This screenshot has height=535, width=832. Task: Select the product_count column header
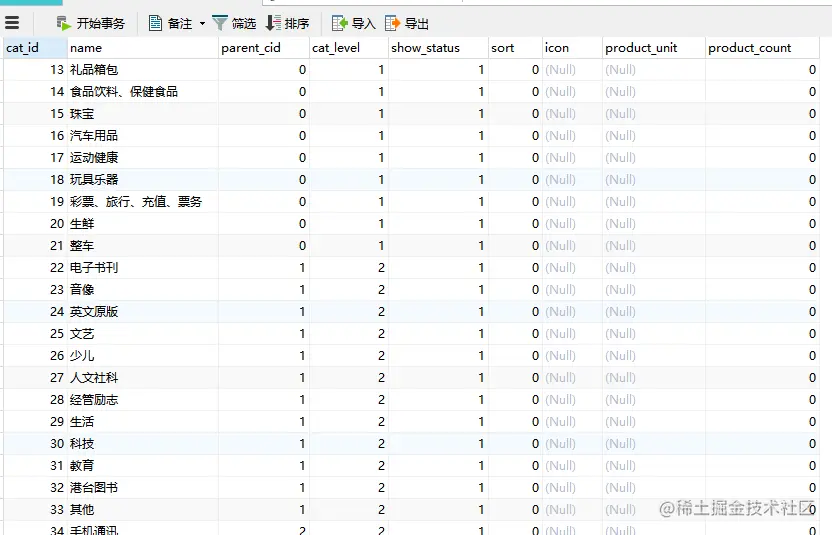762,48
